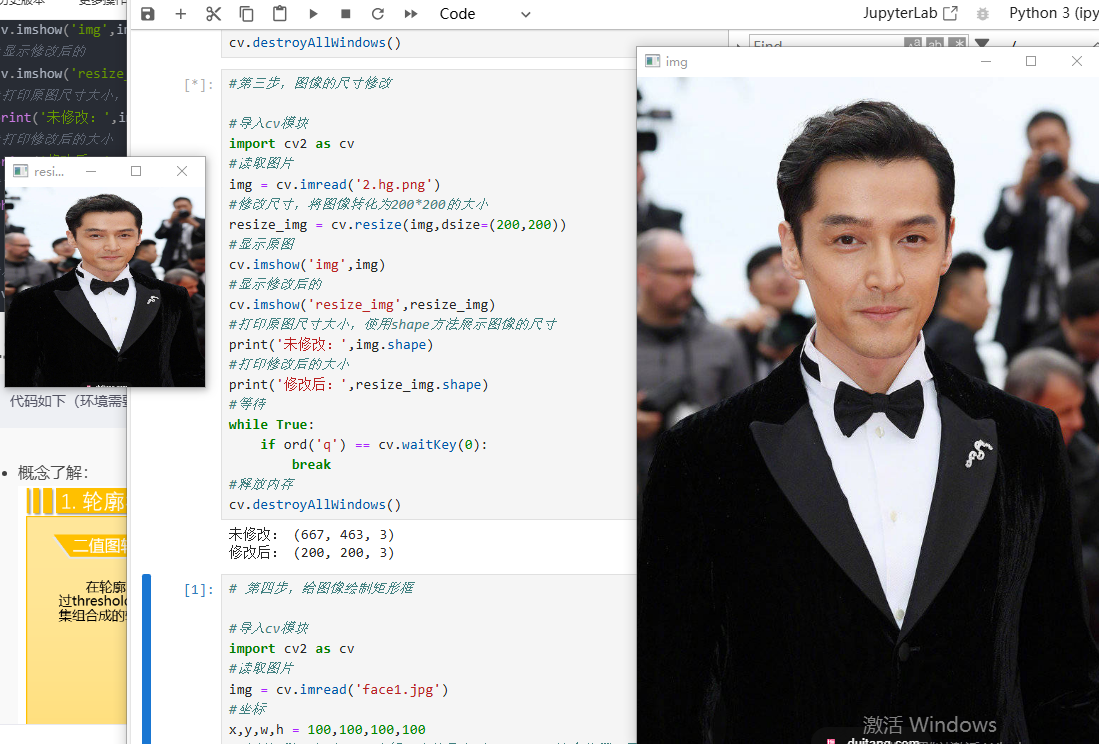This screenshot has width=1099, height=744.
Task: Click the line img = cv.imread('2.hg.png')
Action: 334,184
